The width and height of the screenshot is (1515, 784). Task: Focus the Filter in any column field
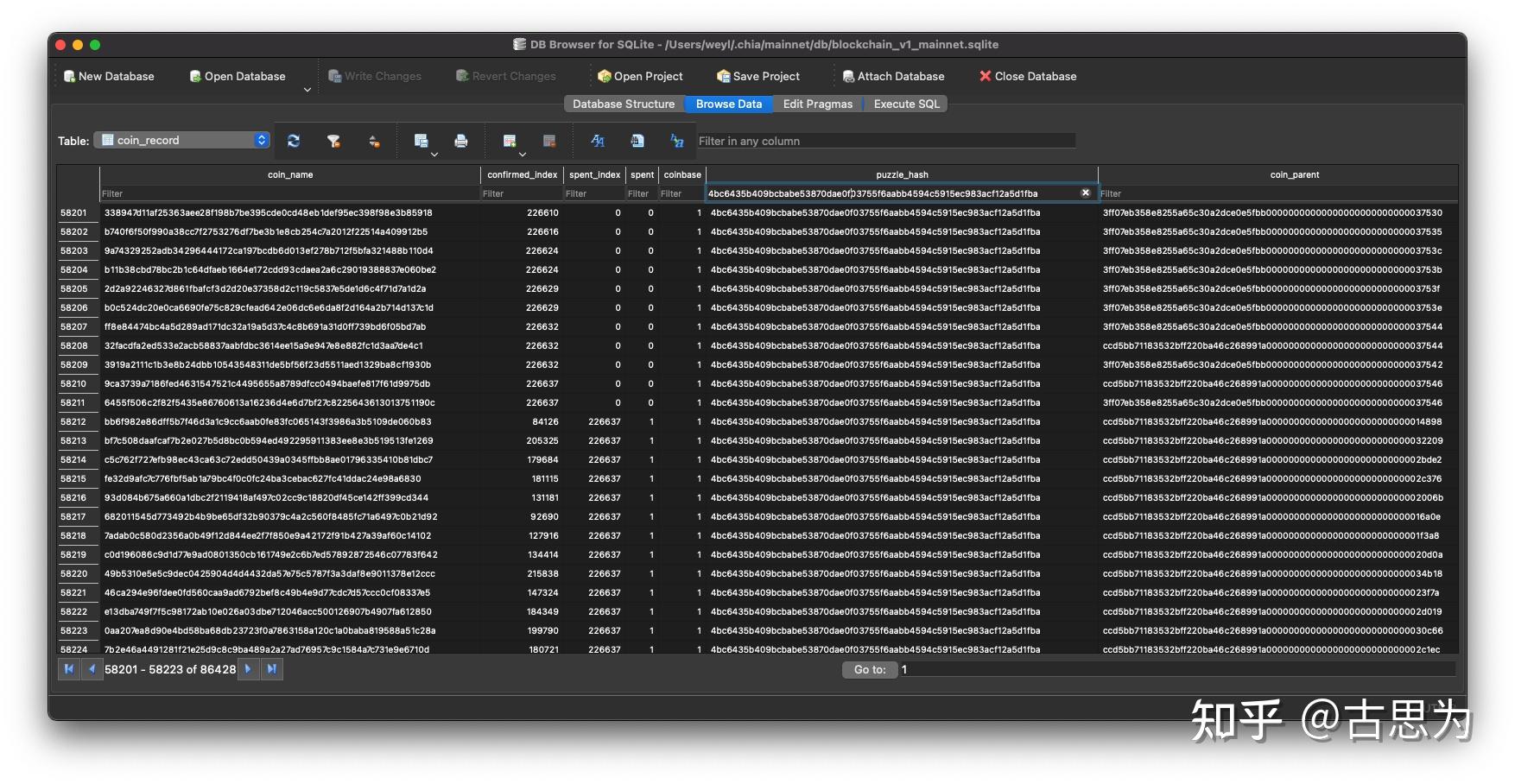click(885, 141)
